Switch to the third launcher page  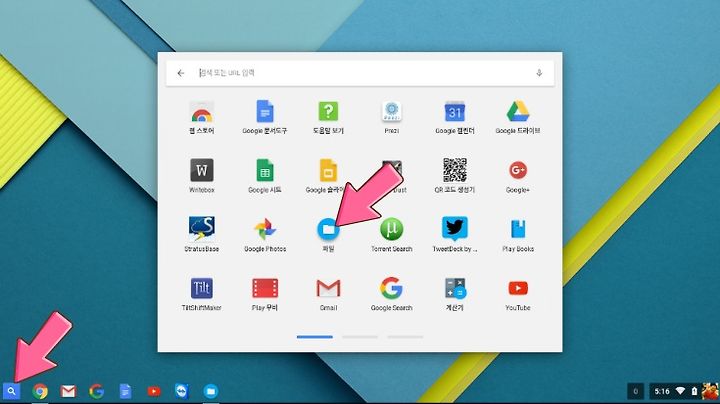405,337
